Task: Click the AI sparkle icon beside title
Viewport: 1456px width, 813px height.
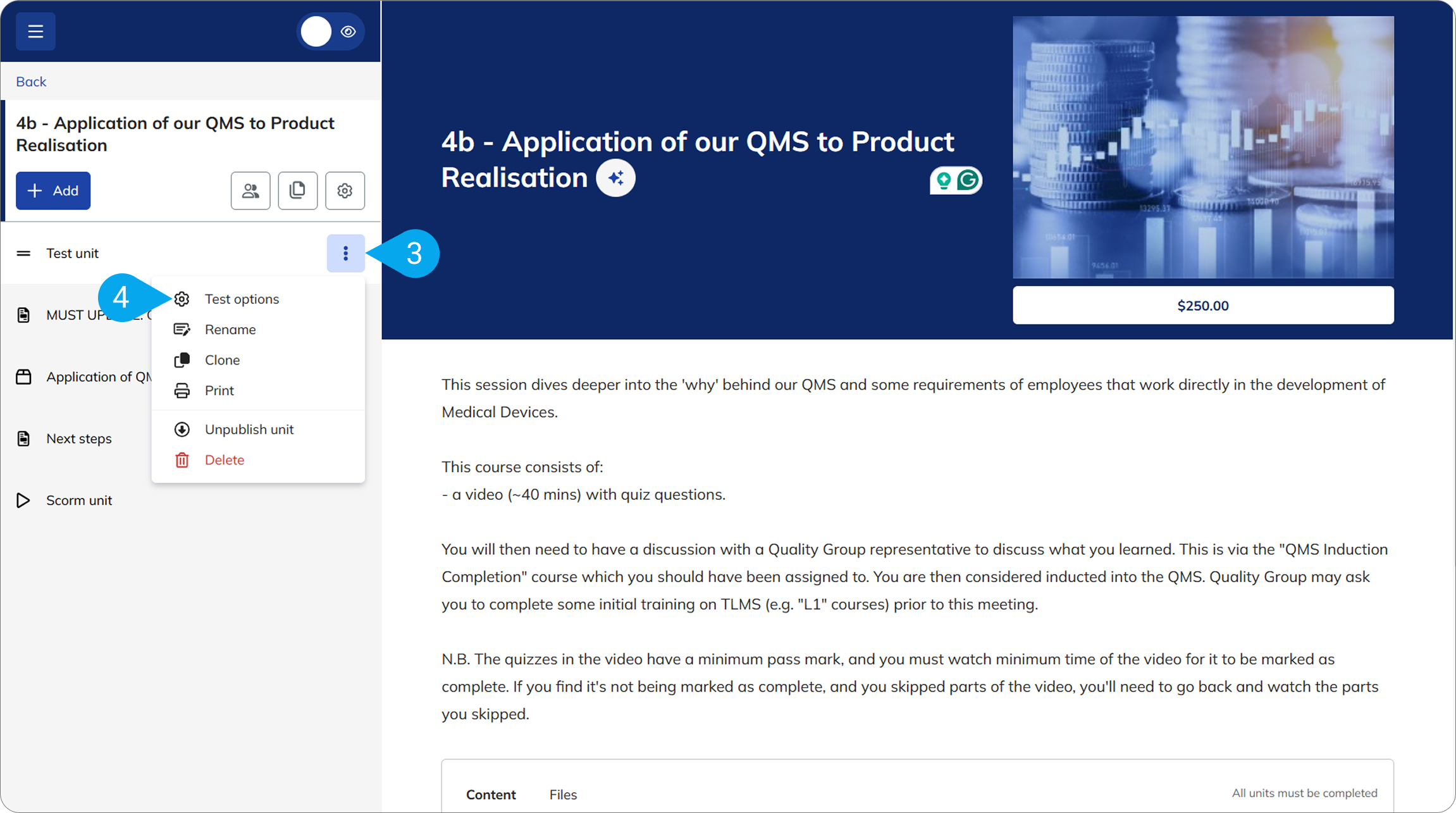Action: pos(615,178)
